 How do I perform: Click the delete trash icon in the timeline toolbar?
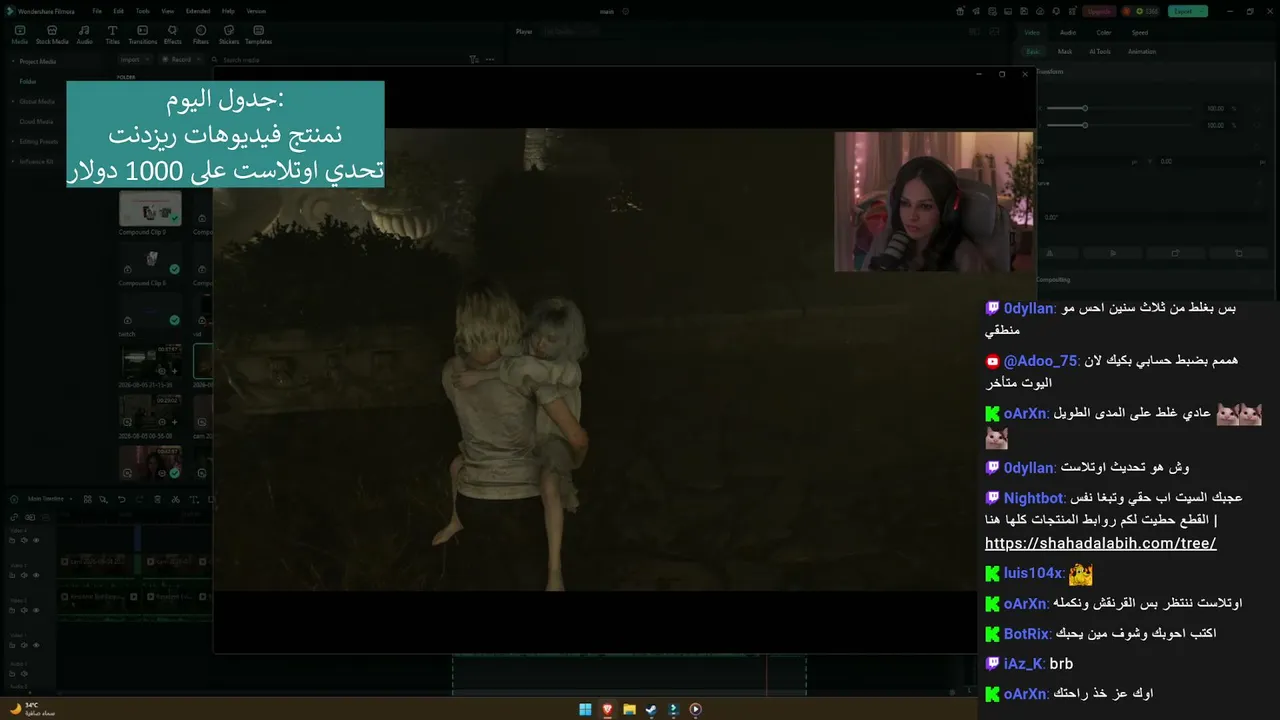pyautogui.click(x=157, y=499)
